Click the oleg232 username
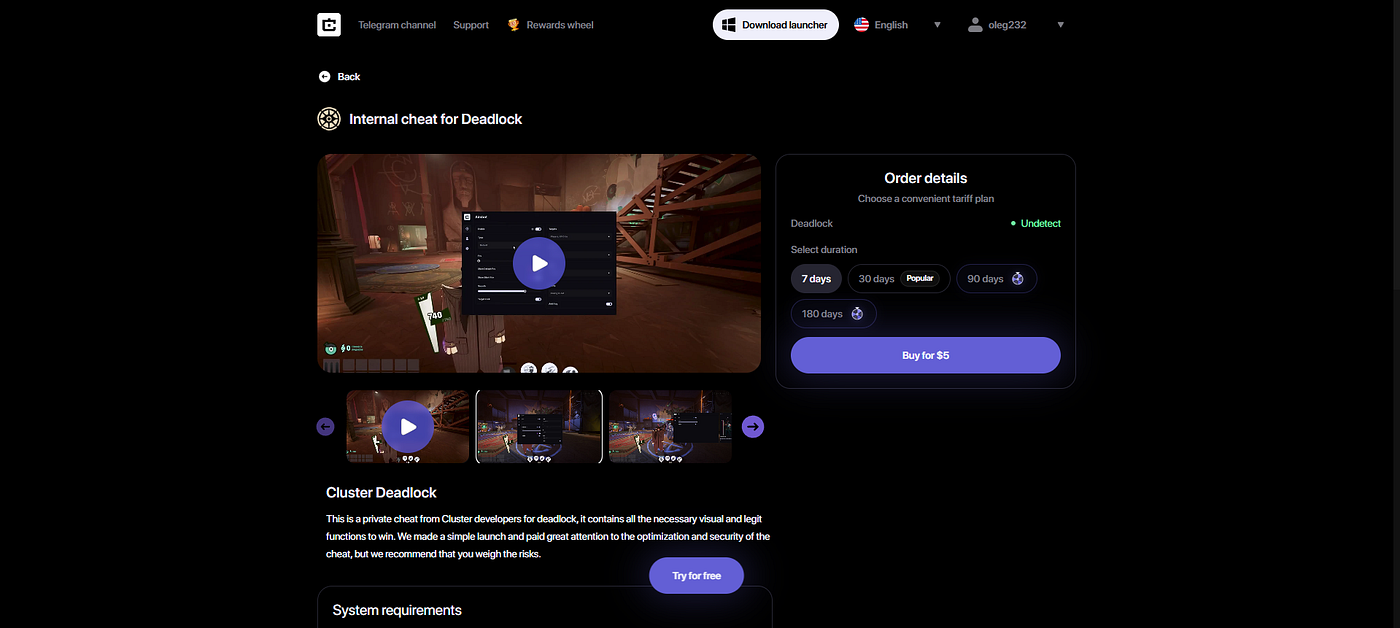The height and width of the screenshot is (628, 1400). click(x=1007, y=25)
